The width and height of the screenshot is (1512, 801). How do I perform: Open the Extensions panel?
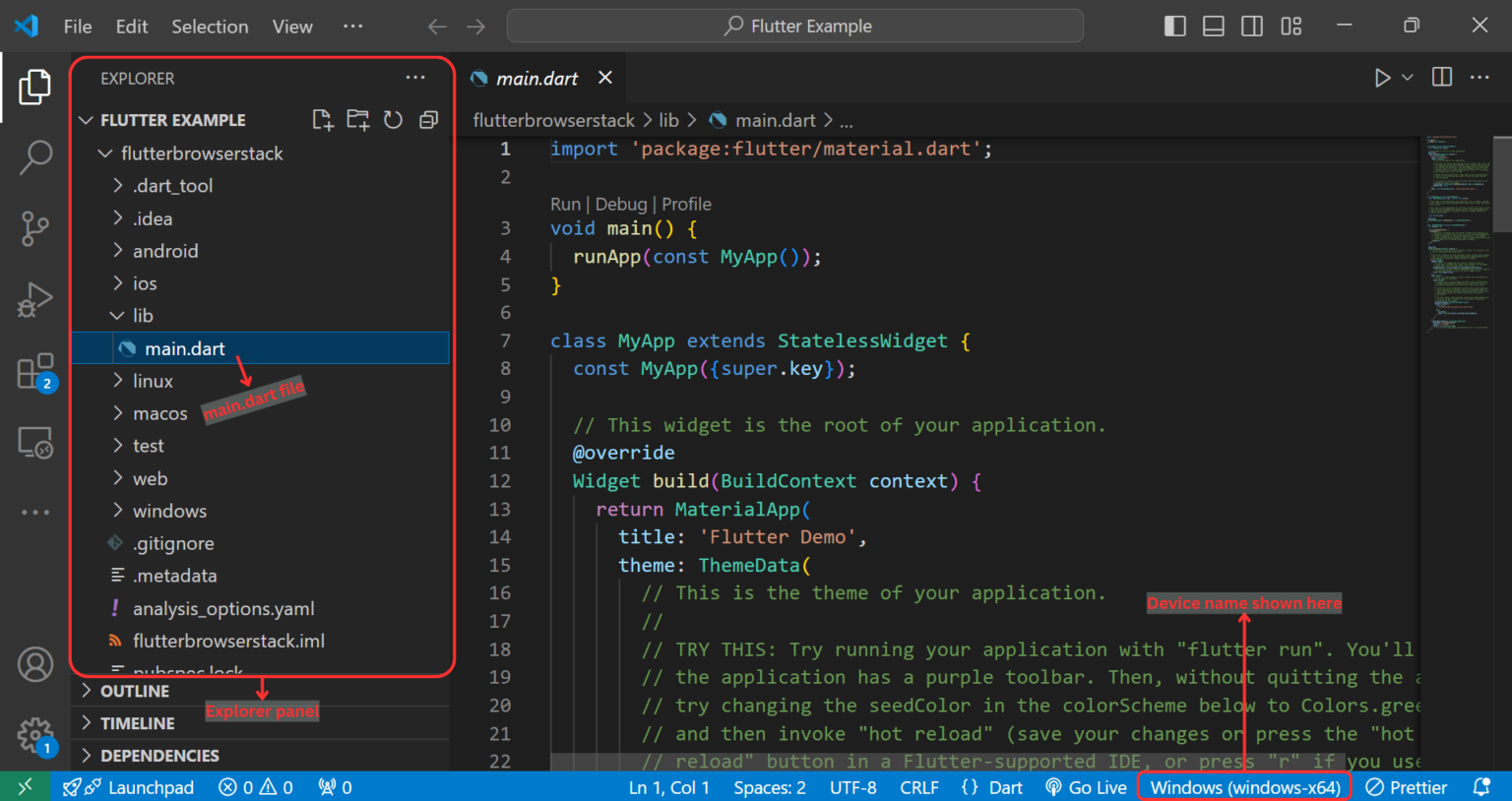click(35, 372)
